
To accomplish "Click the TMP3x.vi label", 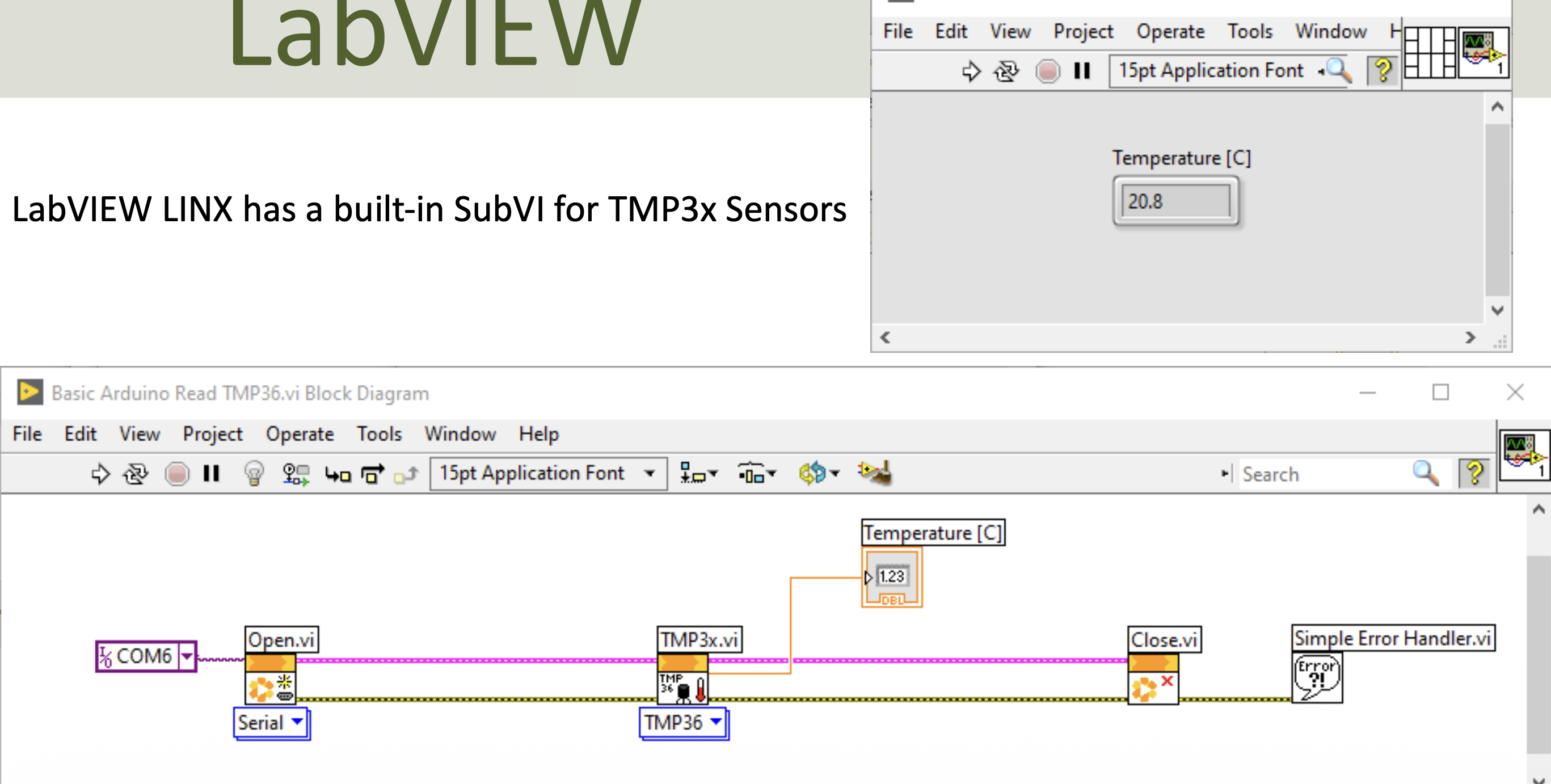I will (x=699, y=639).
